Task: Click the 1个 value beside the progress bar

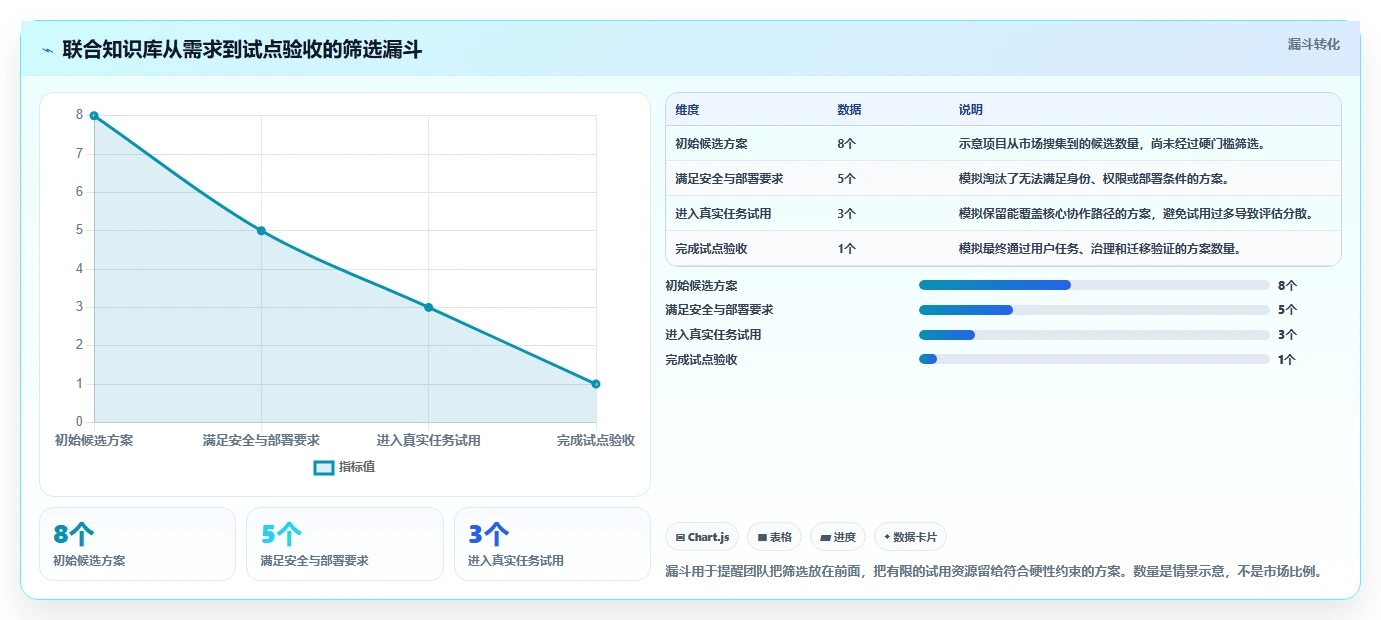Action: point(1287,360)
